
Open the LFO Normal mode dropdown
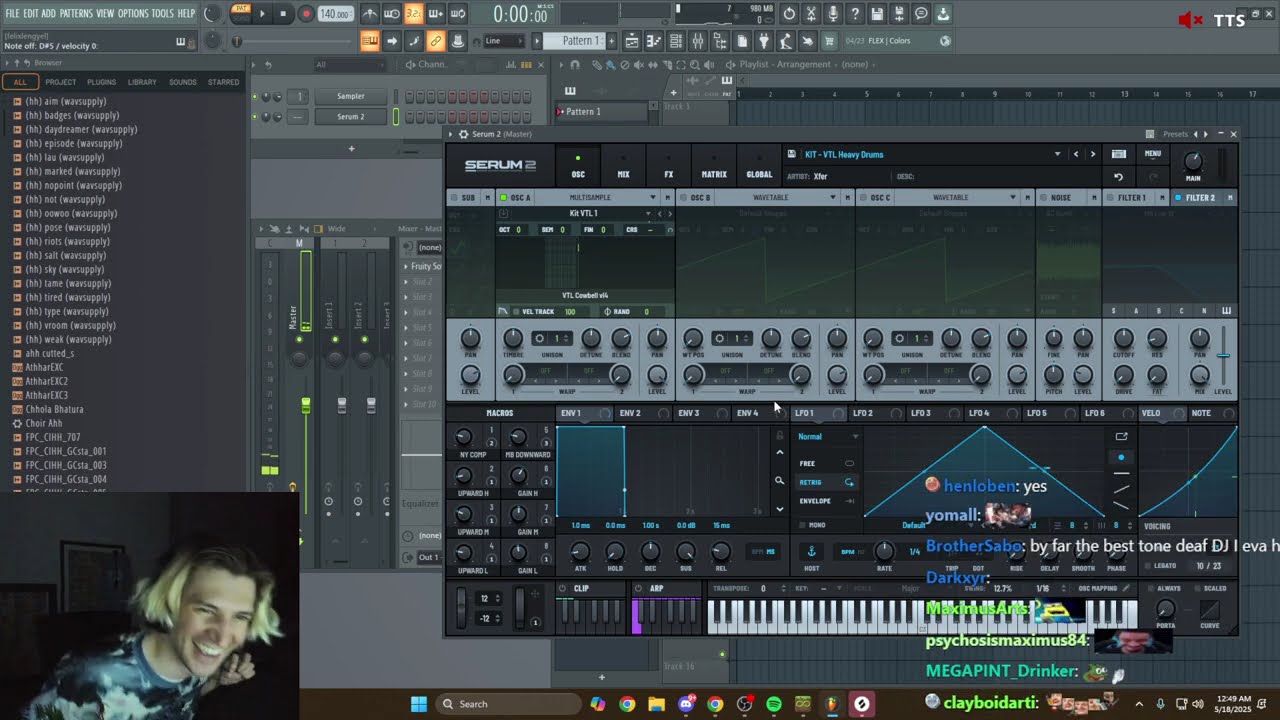[x=828, y=437]
